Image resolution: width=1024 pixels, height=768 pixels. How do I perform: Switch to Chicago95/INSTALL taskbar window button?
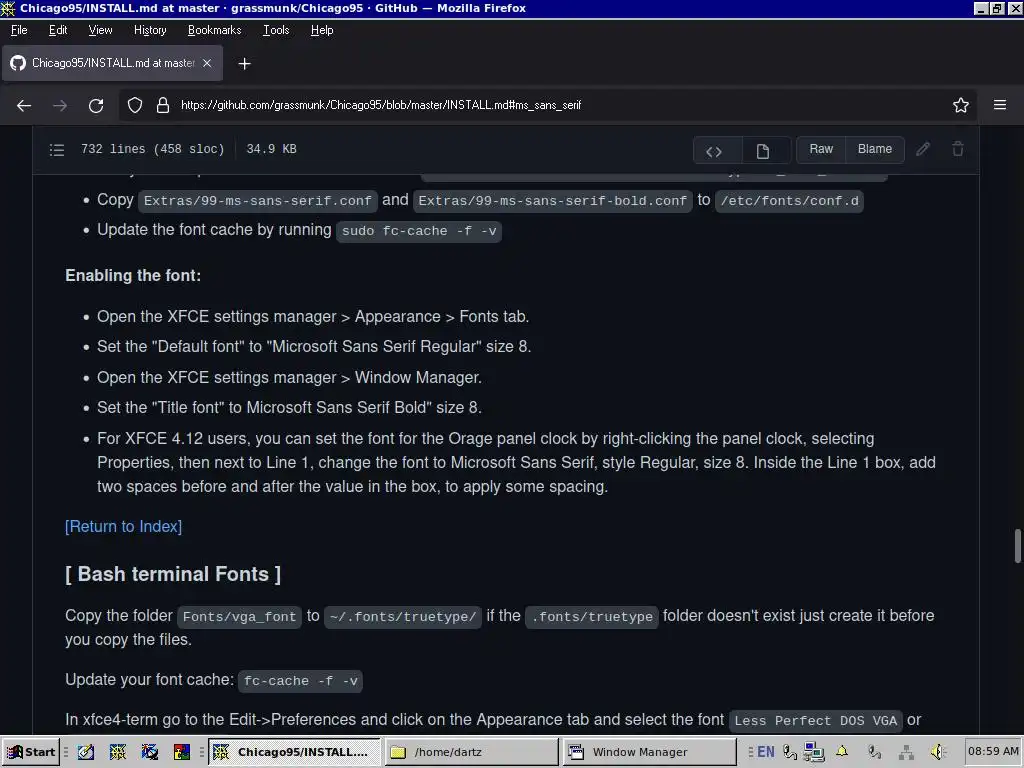click(295, 752)
